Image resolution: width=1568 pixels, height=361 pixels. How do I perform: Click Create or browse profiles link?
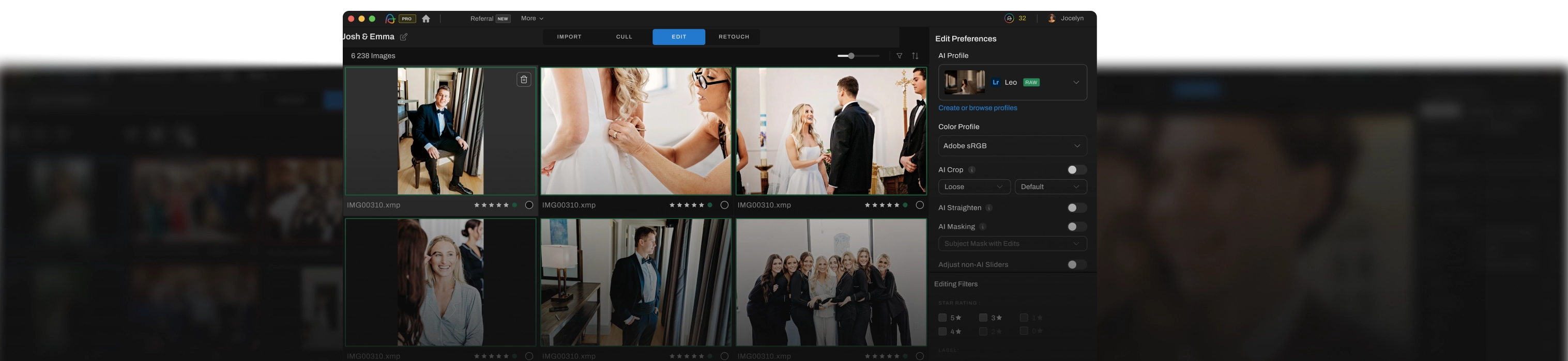tap(978, 108)
